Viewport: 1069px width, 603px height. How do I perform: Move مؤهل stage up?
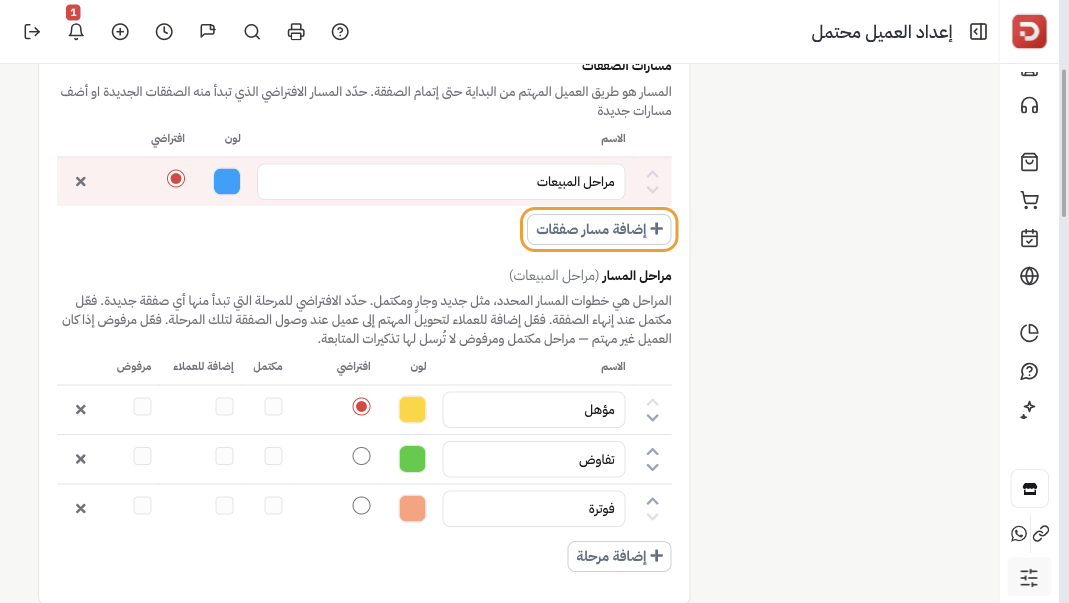[x=652, y=402]
